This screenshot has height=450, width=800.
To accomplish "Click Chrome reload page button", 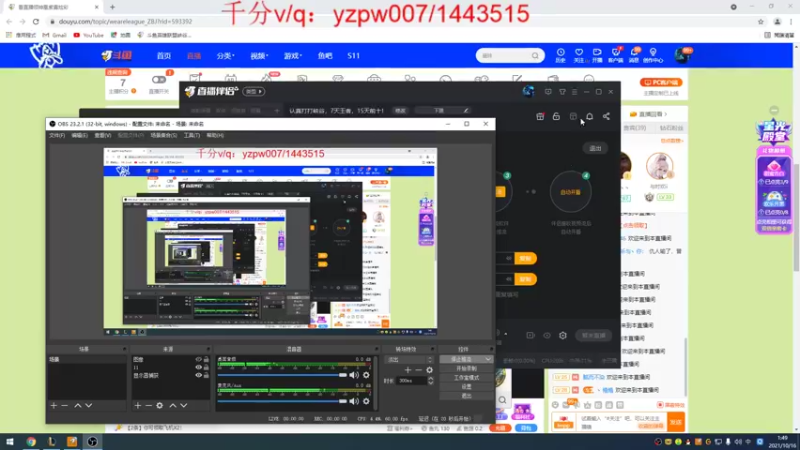I will pos(36,21).
